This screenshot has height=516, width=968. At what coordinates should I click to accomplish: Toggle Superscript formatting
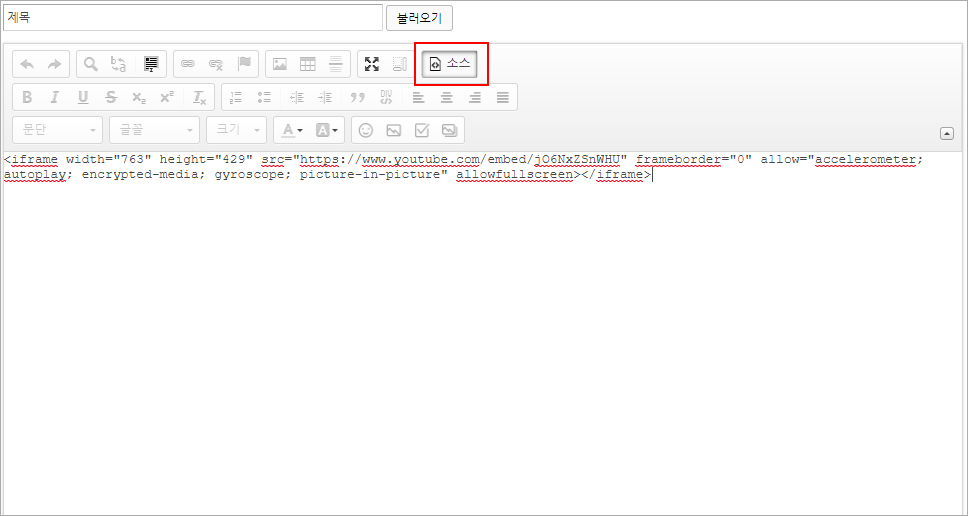tap(167, 97)
